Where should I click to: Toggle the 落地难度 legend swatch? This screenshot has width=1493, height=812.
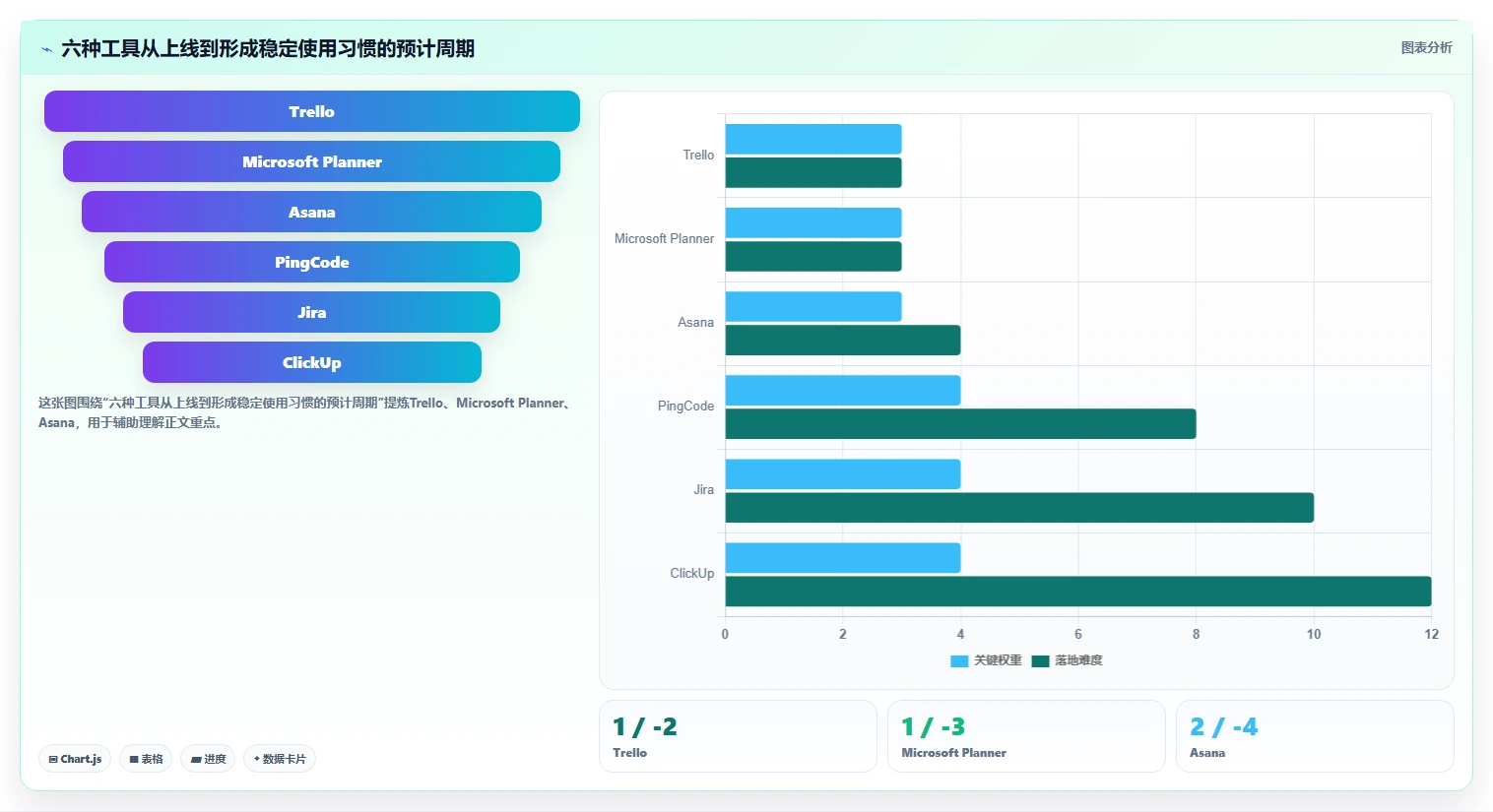(1040, 661)
